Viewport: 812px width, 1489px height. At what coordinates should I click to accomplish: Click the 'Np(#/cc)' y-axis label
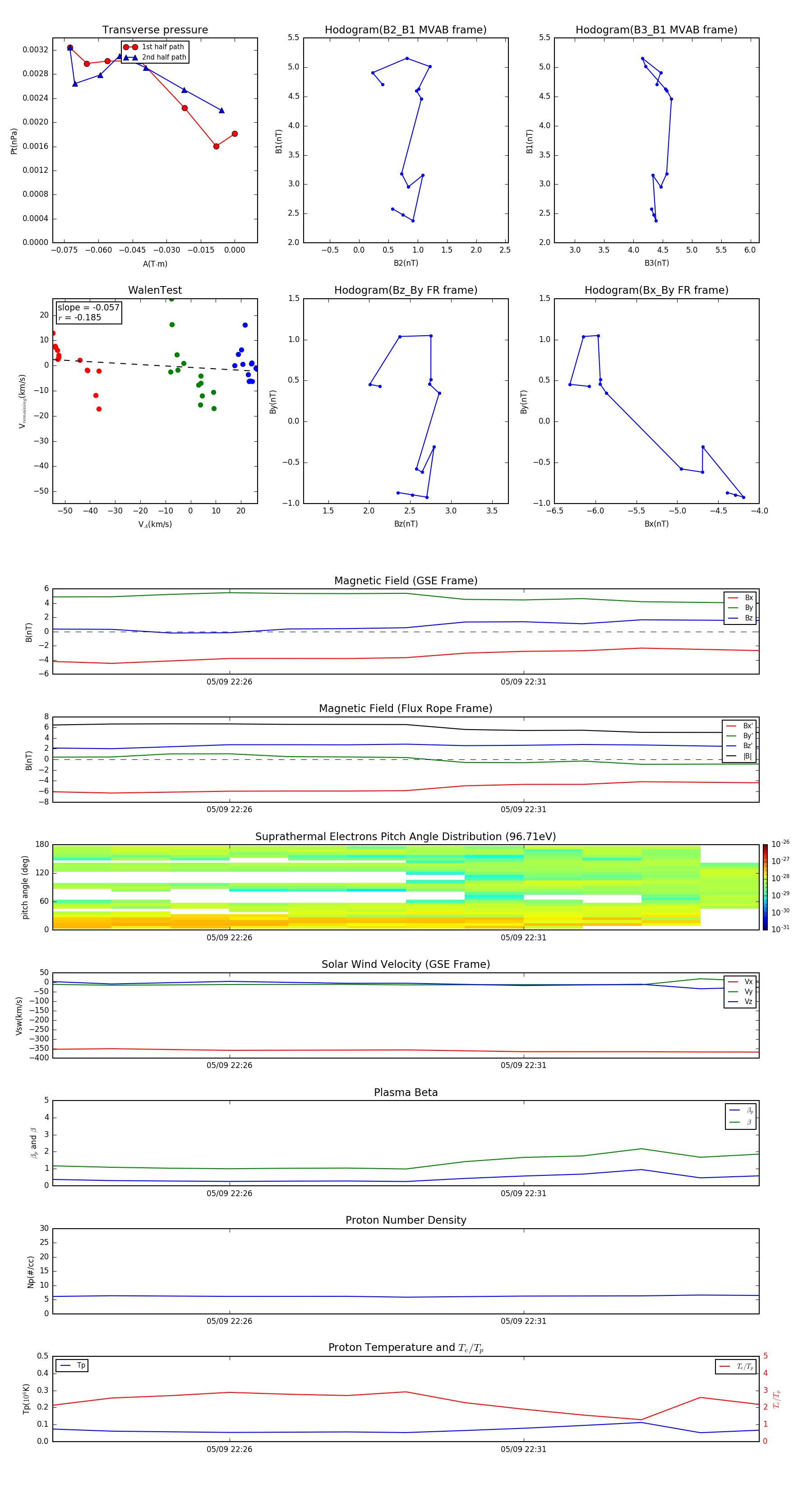tap(31, 1272)
